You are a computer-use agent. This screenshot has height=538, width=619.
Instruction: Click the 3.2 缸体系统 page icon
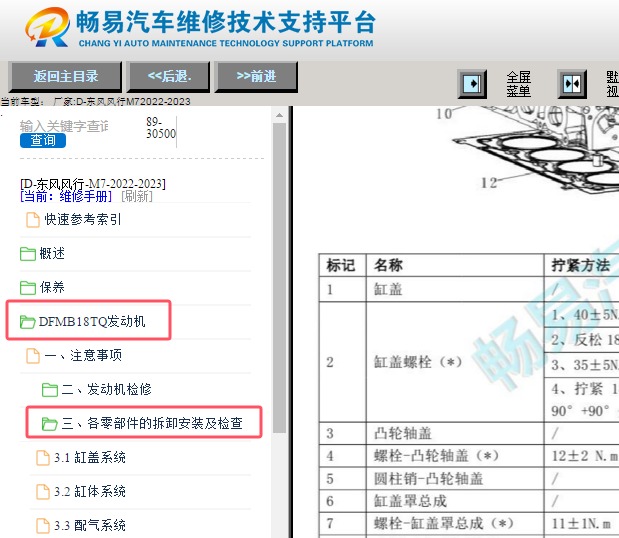[x=43, y=492]
